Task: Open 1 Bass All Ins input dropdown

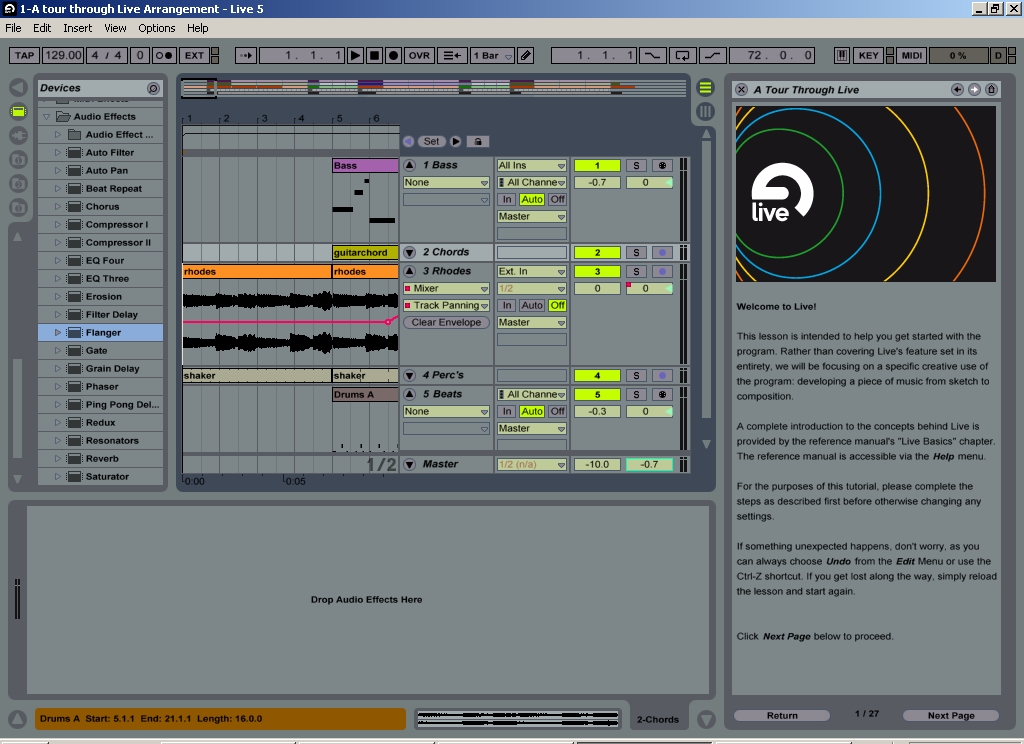Action: pyautogui.click(x=532, y=165)
